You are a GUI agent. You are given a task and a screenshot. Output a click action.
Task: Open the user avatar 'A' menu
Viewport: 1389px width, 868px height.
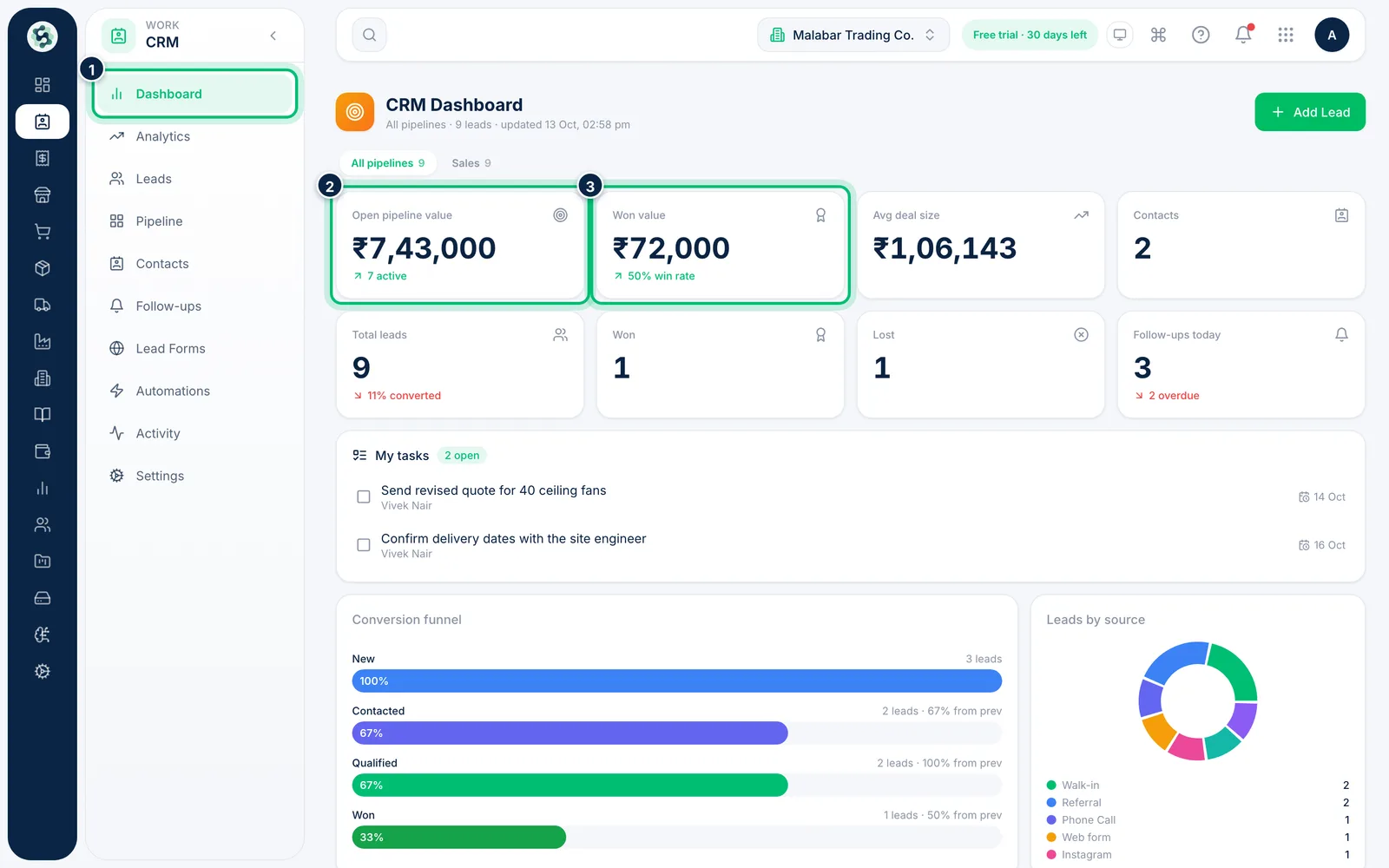1332,35
